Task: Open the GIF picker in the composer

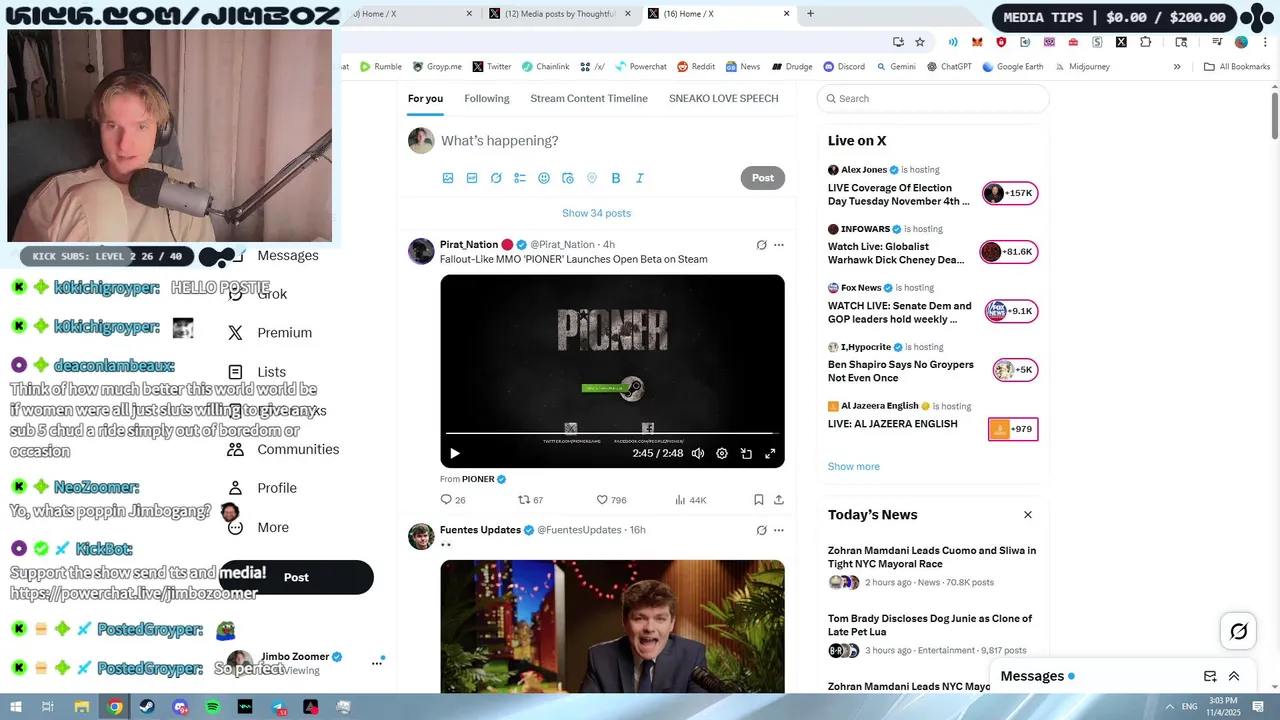Action: pyautogui.click(x=472, y=178)
